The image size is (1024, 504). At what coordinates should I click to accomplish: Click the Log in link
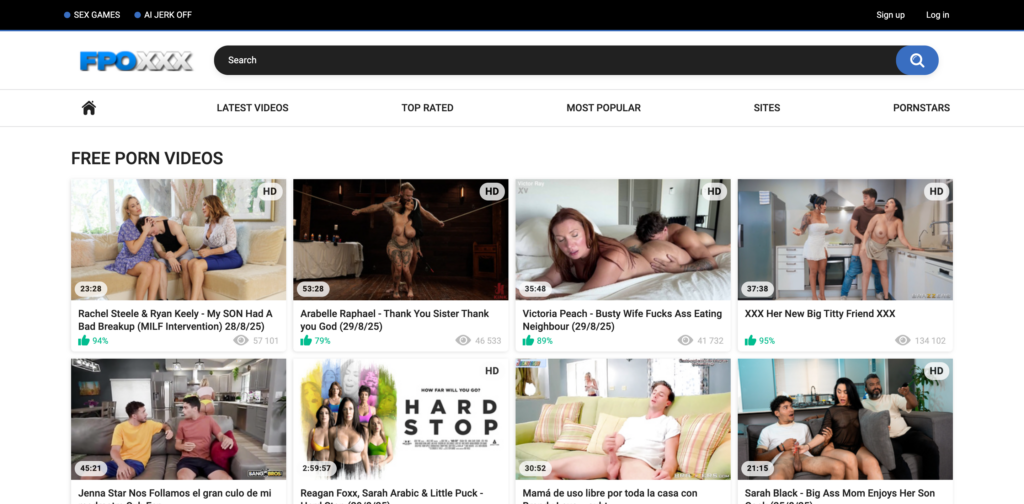(x=937, y=15)
